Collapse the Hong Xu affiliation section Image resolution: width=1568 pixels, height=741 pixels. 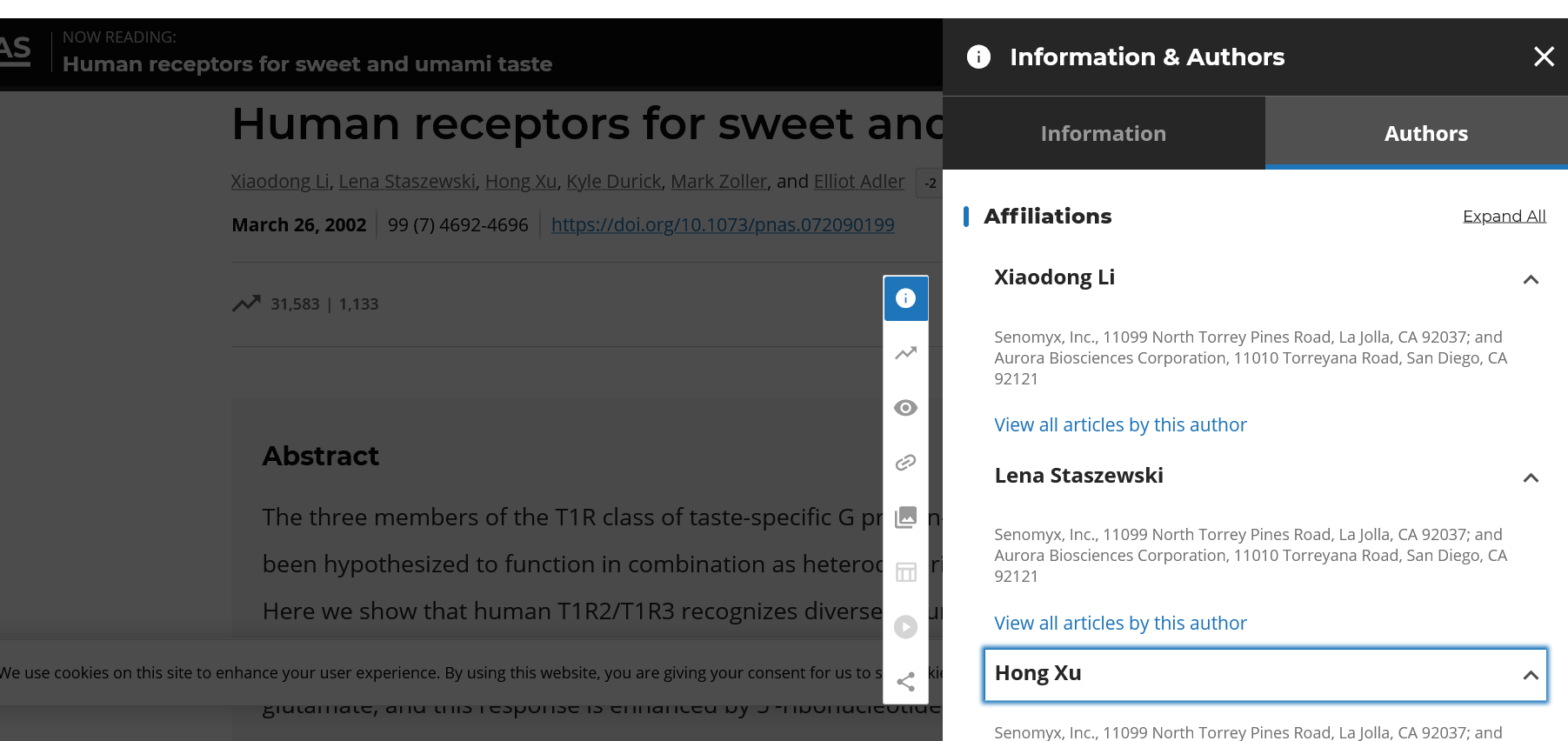(x=1531, y=675)
